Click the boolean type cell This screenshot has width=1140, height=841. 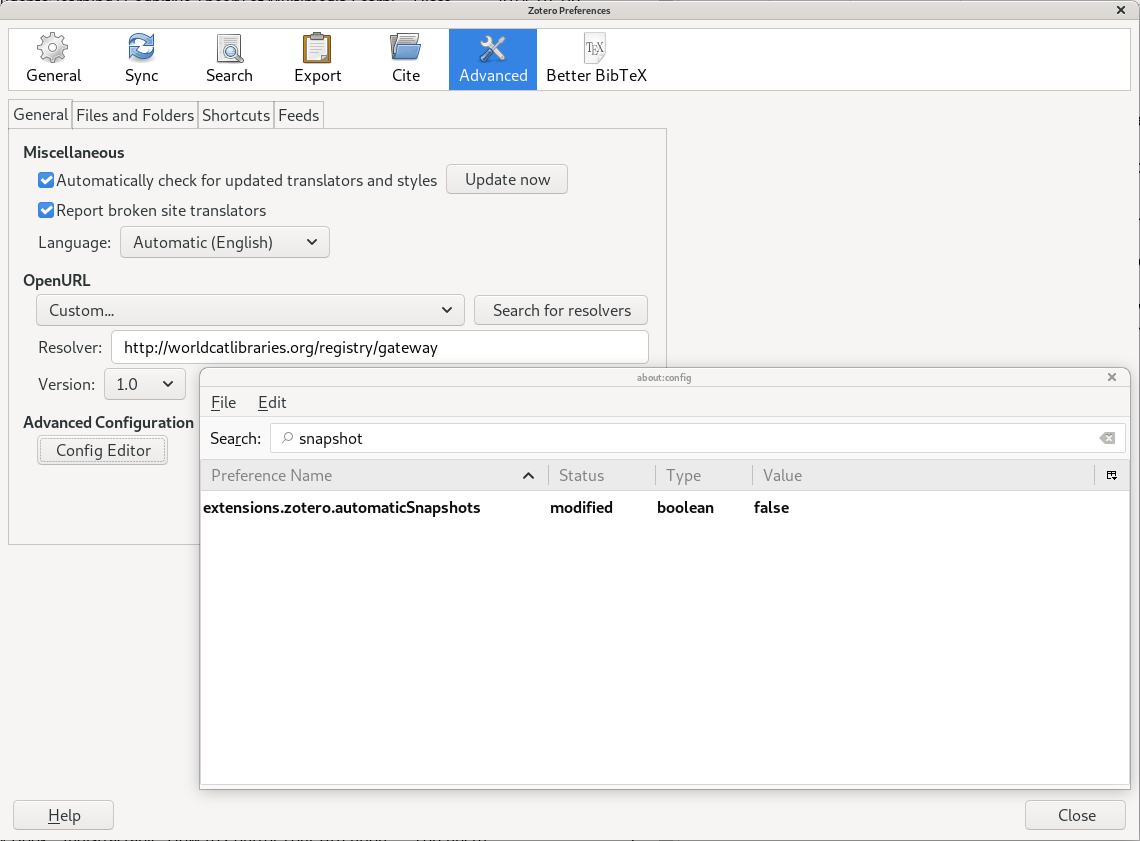tap(685, 507)
